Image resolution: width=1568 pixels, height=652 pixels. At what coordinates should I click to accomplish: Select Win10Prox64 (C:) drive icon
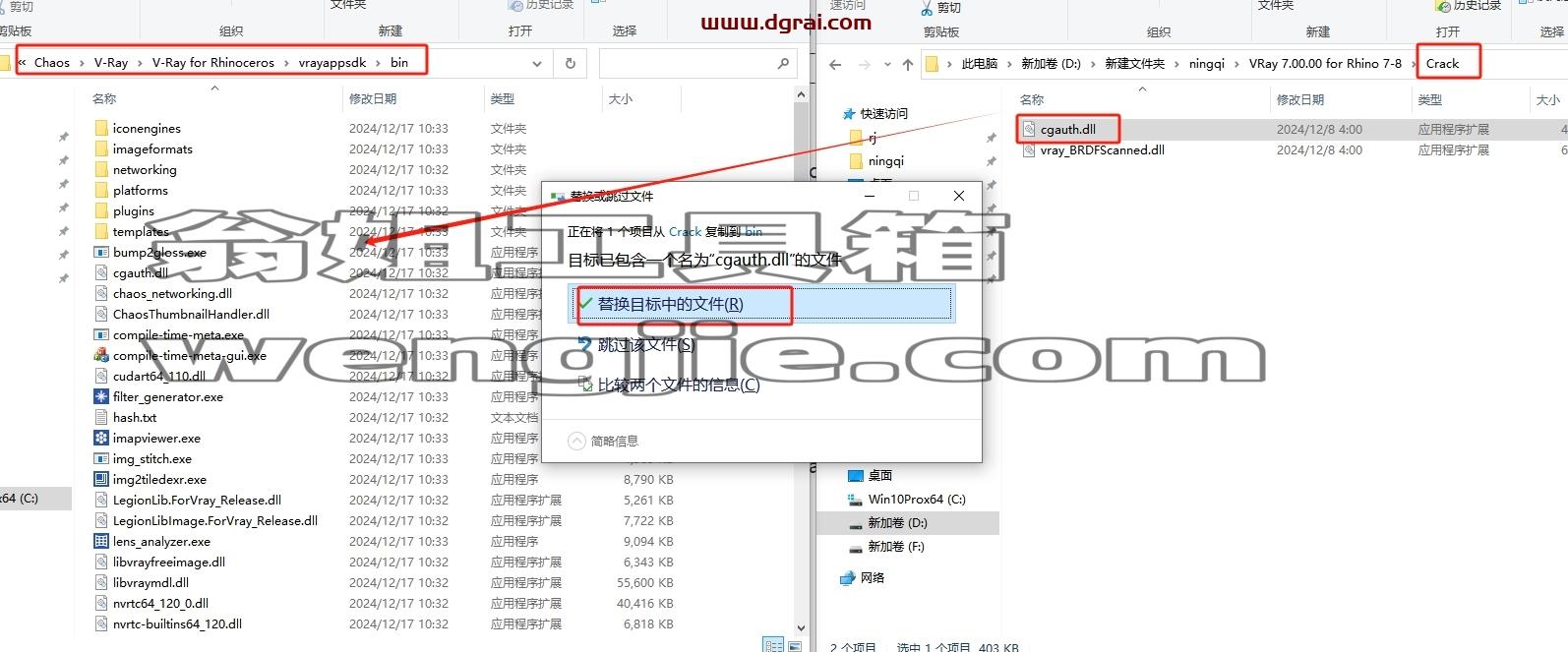(x=855, y=500)
